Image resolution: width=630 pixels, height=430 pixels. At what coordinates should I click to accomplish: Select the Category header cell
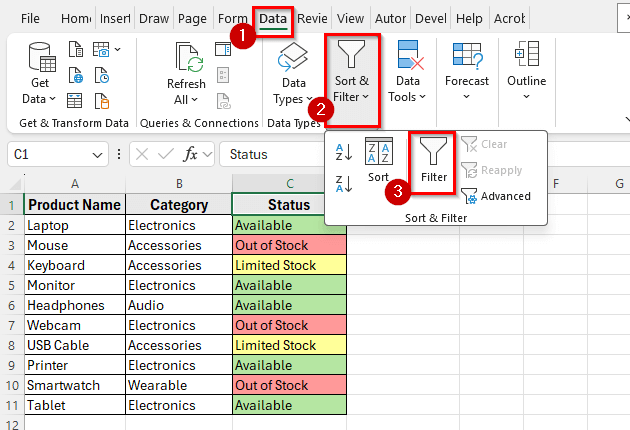point(179,205)
